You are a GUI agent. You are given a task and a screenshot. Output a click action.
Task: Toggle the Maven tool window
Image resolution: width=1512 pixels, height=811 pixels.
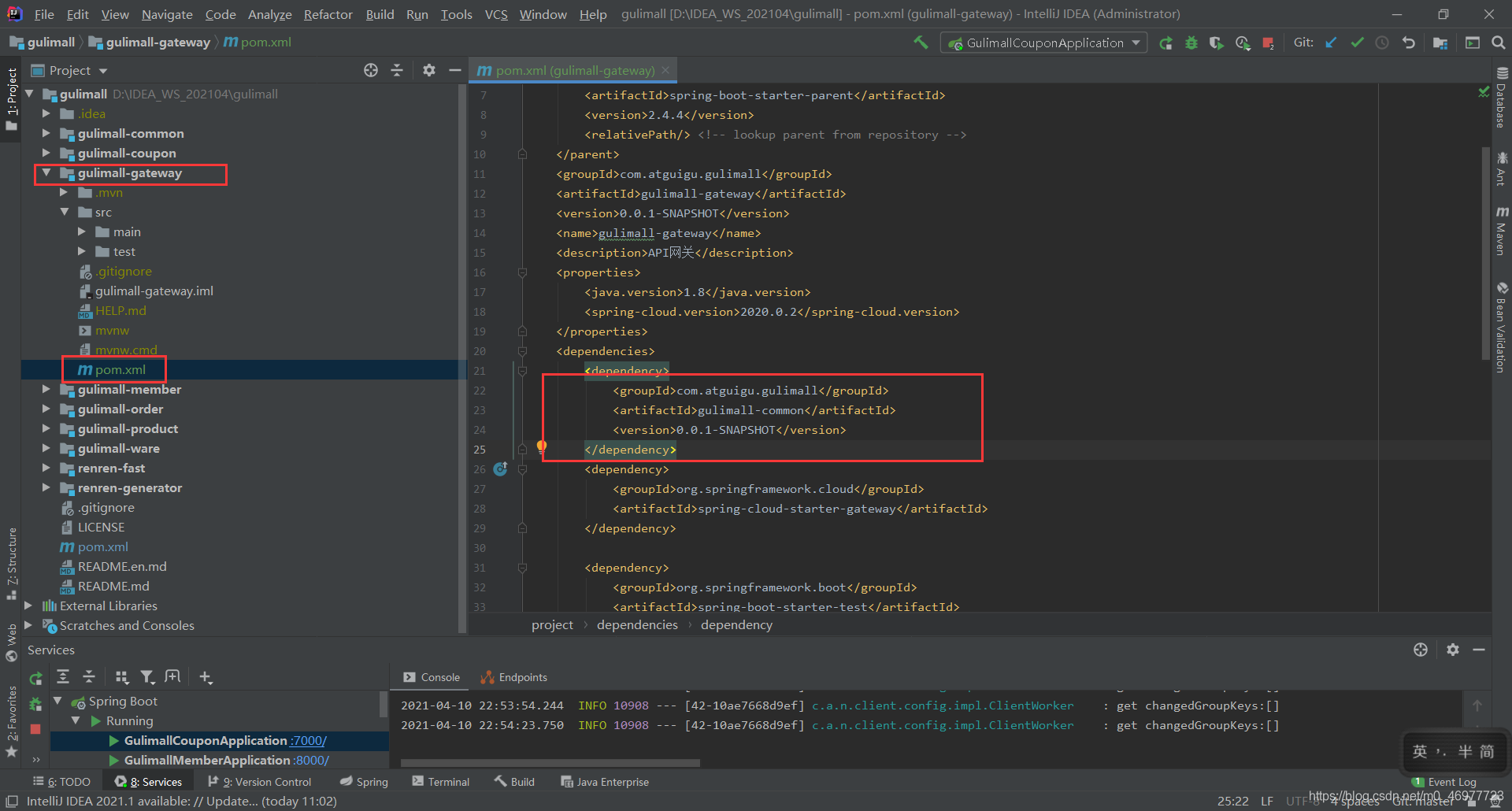1502,231
